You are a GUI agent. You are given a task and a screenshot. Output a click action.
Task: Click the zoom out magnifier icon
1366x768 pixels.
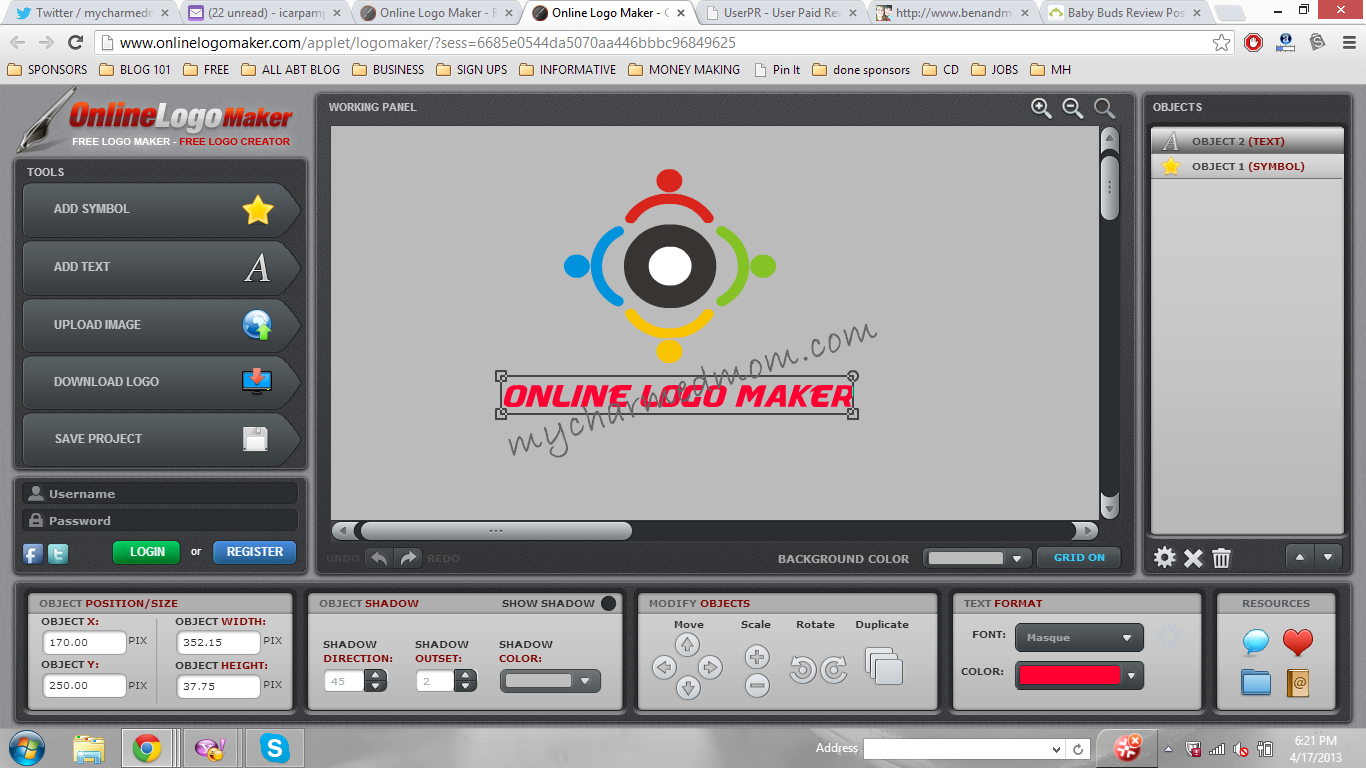pos(1073,108)
